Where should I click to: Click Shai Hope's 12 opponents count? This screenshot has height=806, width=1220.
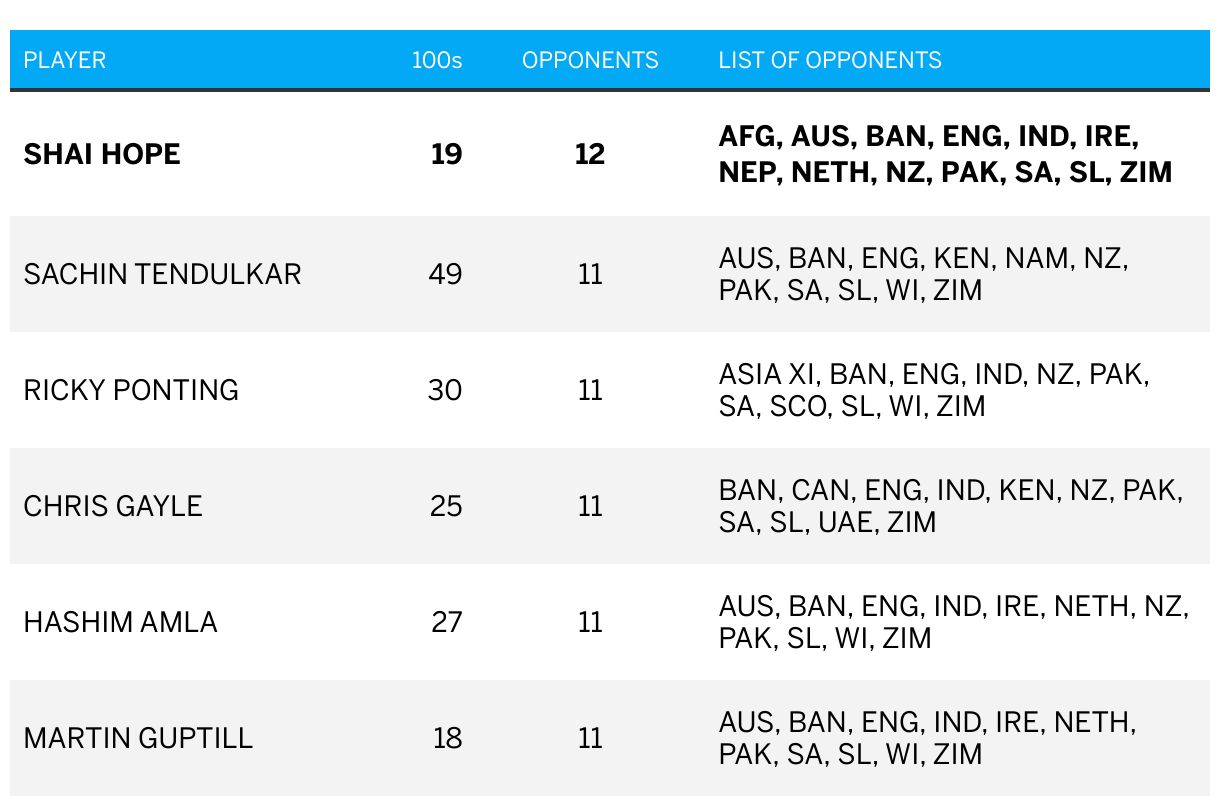[x=590, y=154]
